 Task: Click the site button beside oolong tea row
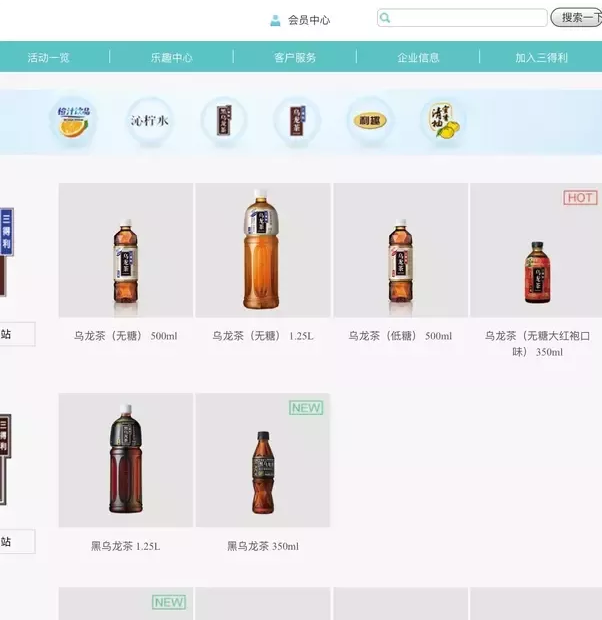coord(17,334)
